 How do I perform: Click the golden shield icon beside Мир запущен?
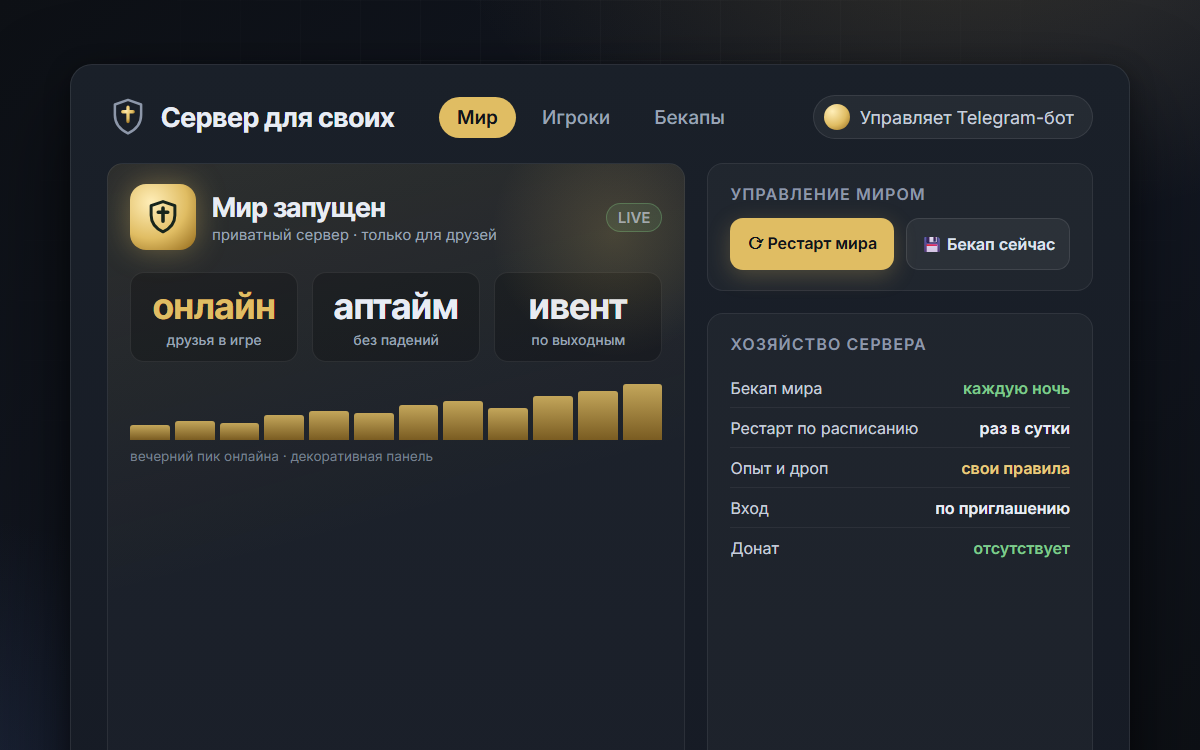[x=163, y=217]
